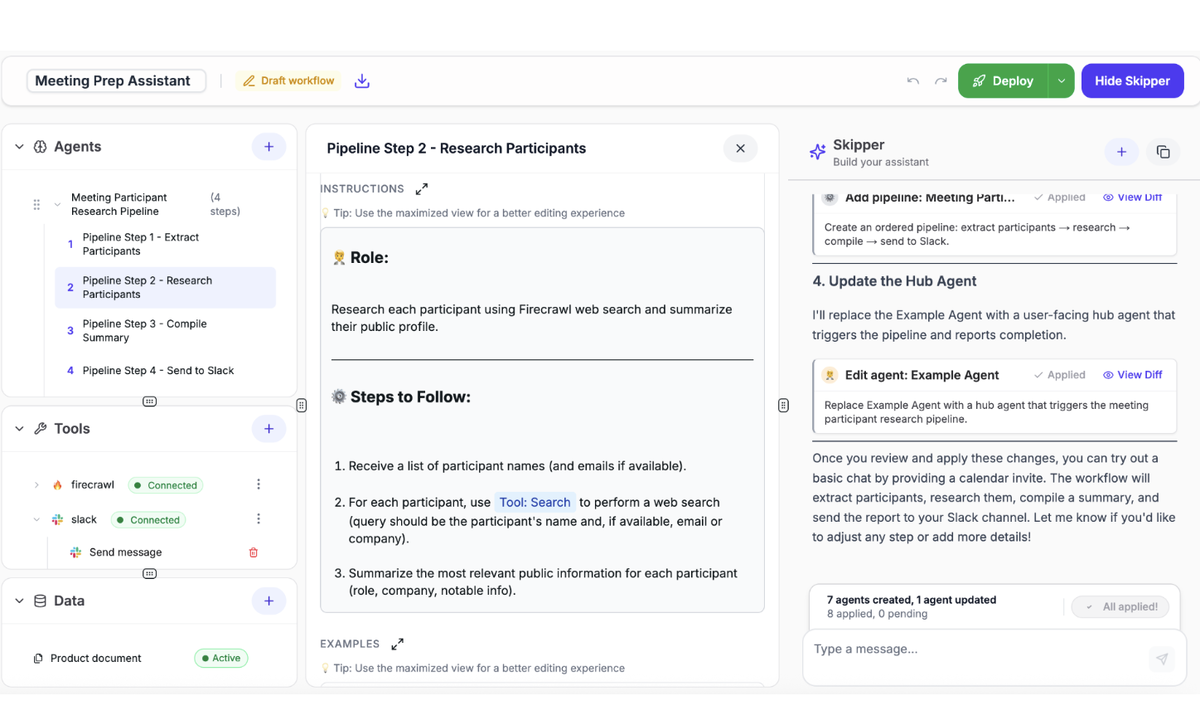
Task: Click the download workflow icon
Action: click(x=361, y=80)
